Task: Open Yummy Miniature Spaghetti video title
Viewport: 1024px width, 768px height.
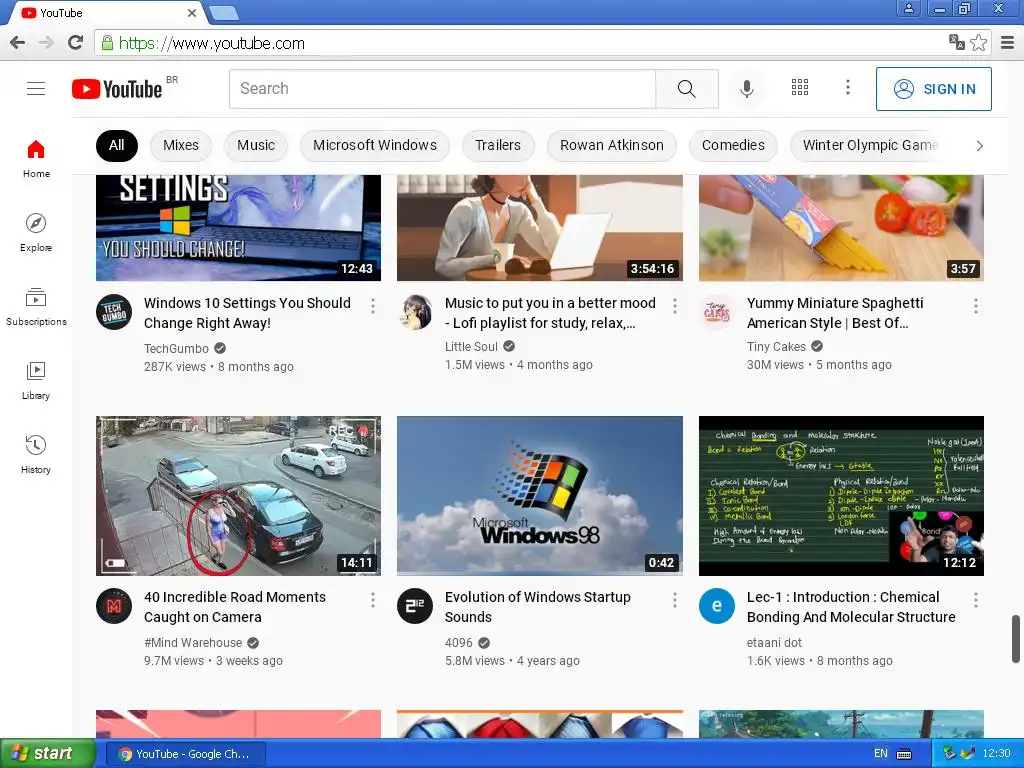Action: [x=835, y=313]
